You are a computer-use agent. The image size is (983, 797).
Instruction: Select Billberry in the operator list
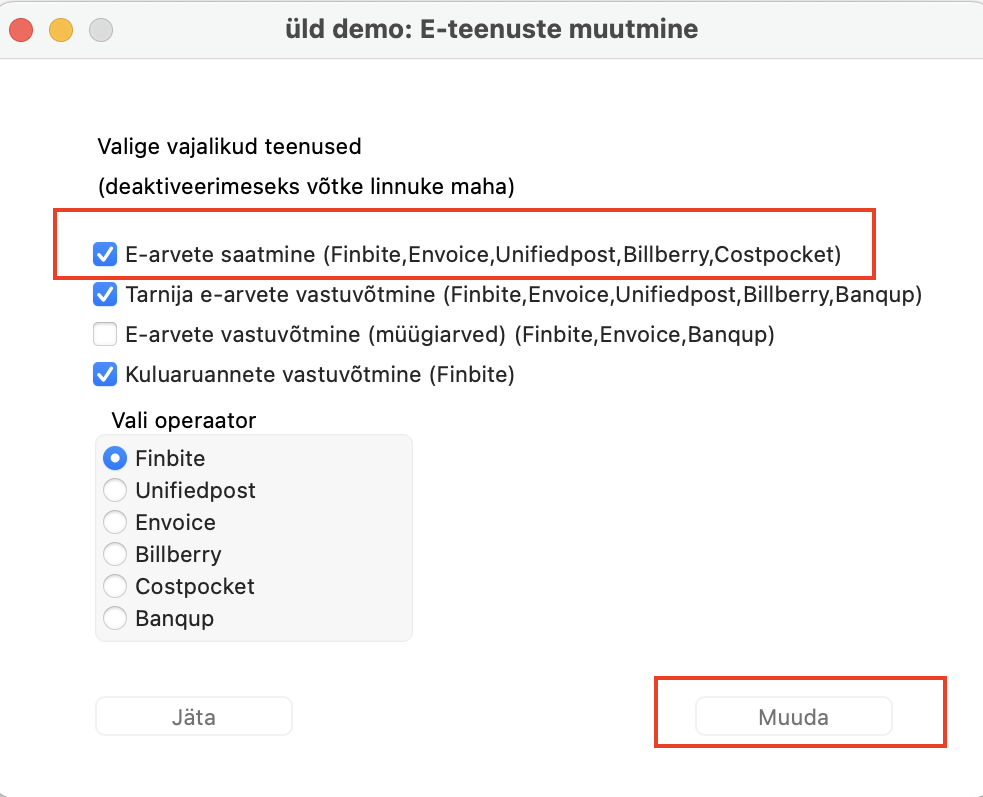[x=116, y=555]
